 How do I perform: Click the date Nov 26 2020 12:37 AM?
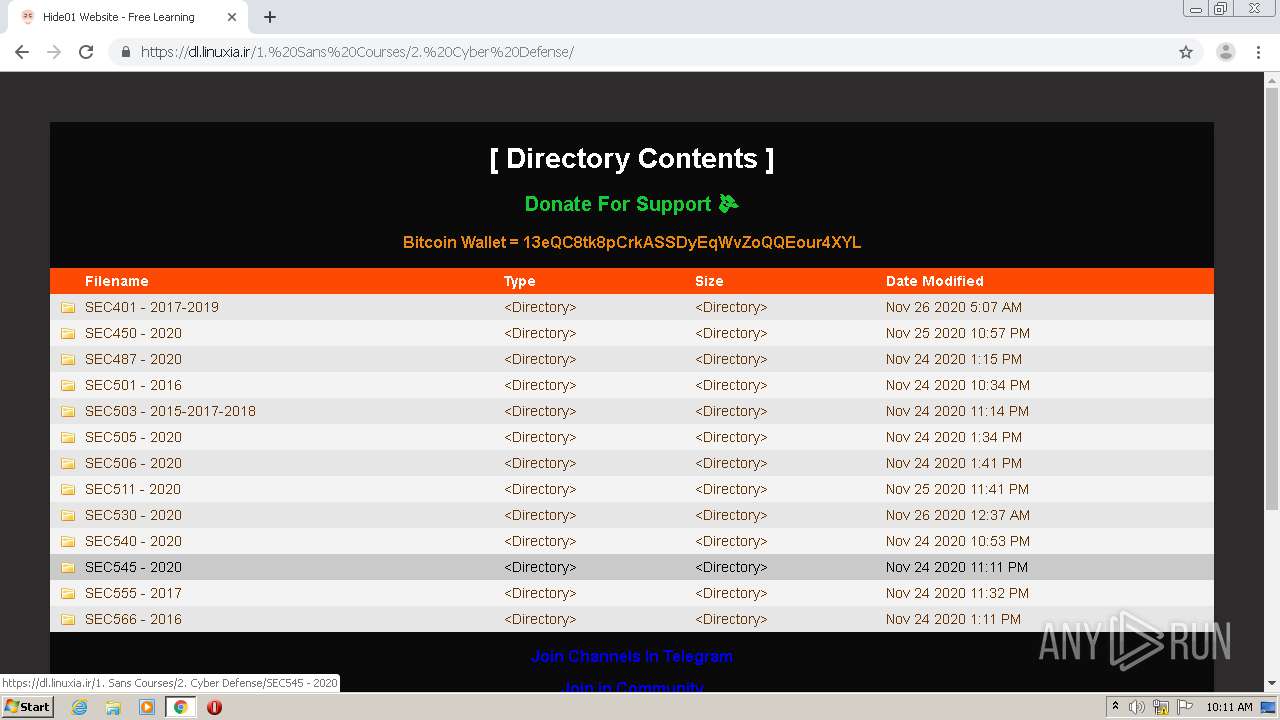tap(958, 515)
